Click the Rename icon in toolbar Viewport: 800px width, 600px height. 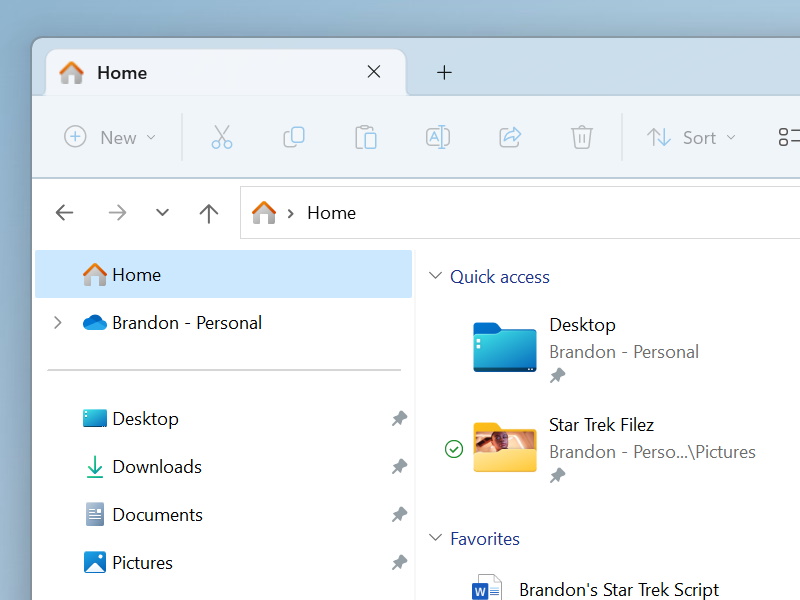pyautogui.click(x=438, y=137)
